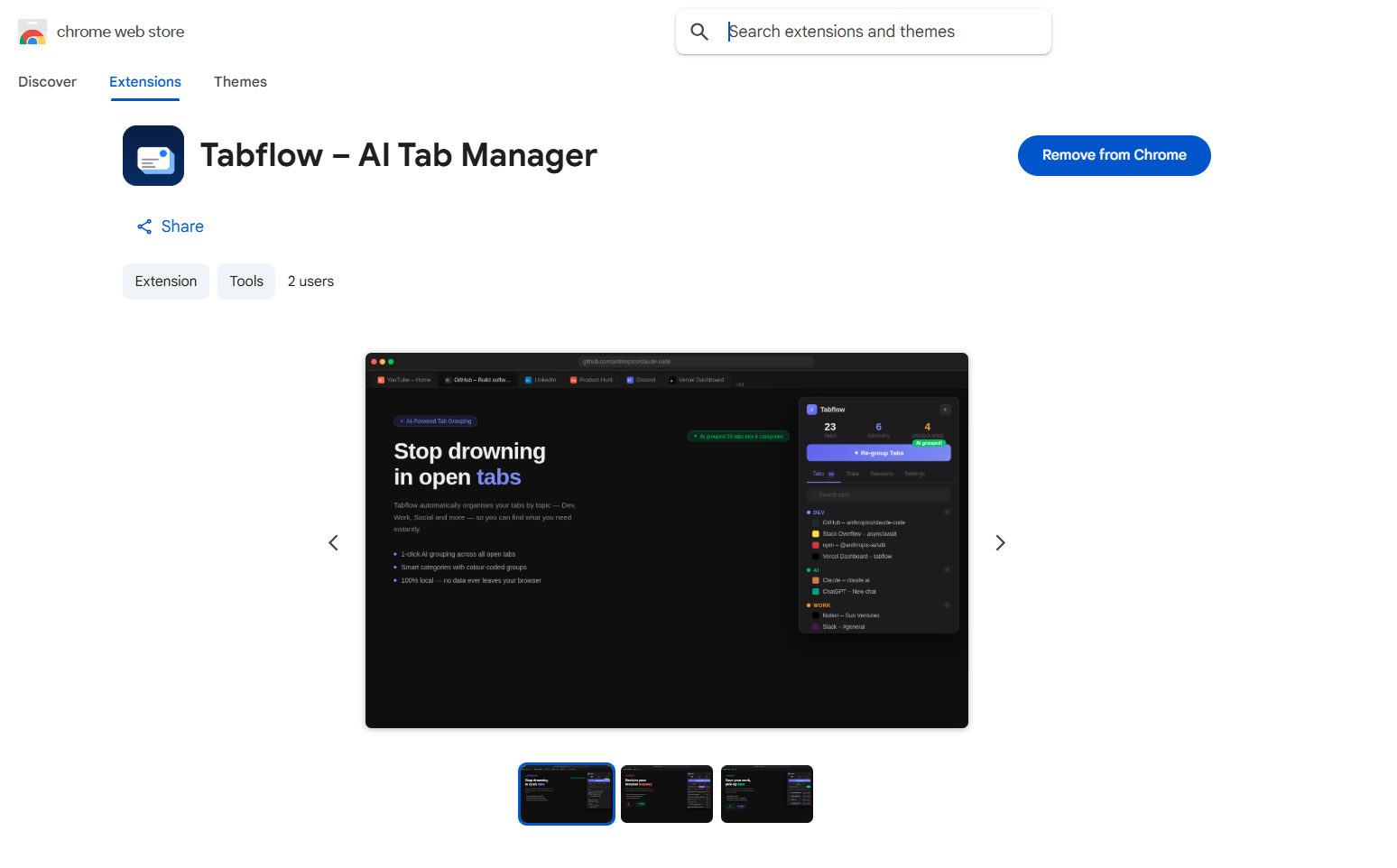Click the Extension category chip
This screenshot has width=1397, height=868.
point(166,282)
